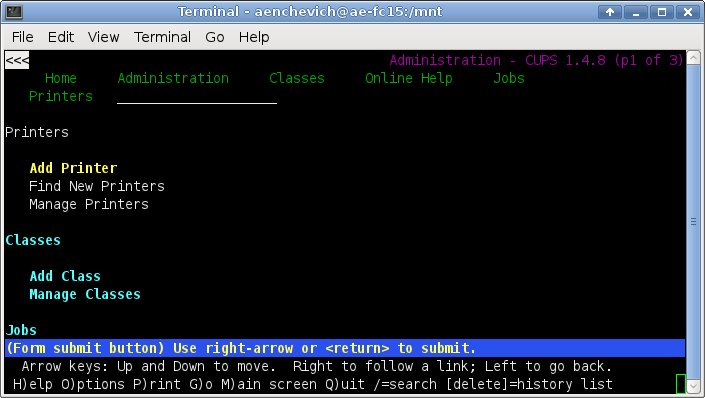705x398 pixels.
Task: Click the vertical scrollbar handle
Action: [693, 221]
